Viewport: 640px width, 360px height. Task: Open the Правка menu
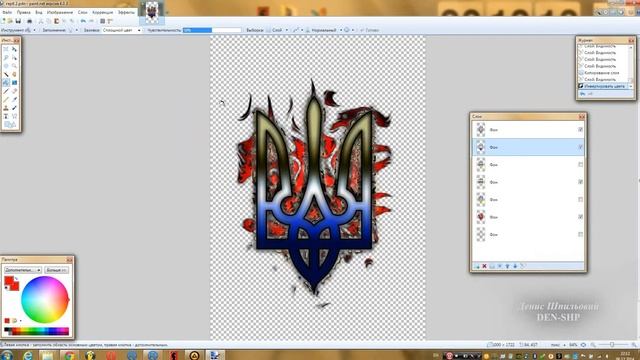pos(24,12)
